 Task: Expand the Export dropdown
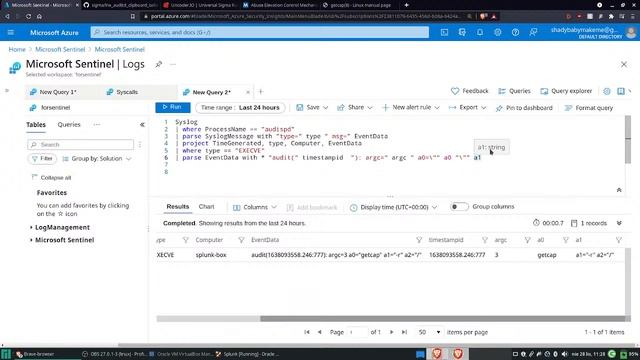click(483, 108)
